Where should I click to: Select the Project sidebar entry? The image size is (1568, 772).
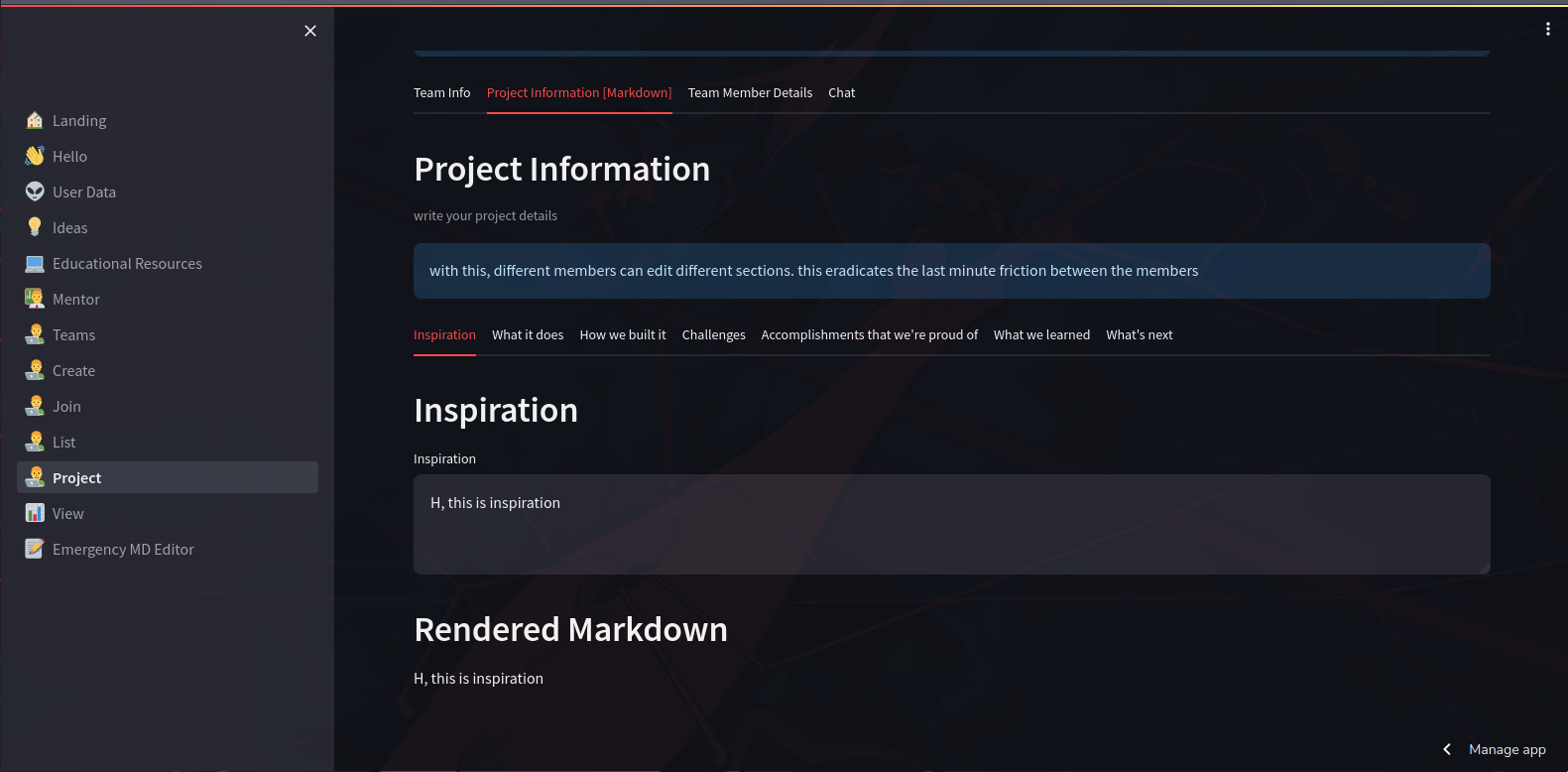(168, 477)
